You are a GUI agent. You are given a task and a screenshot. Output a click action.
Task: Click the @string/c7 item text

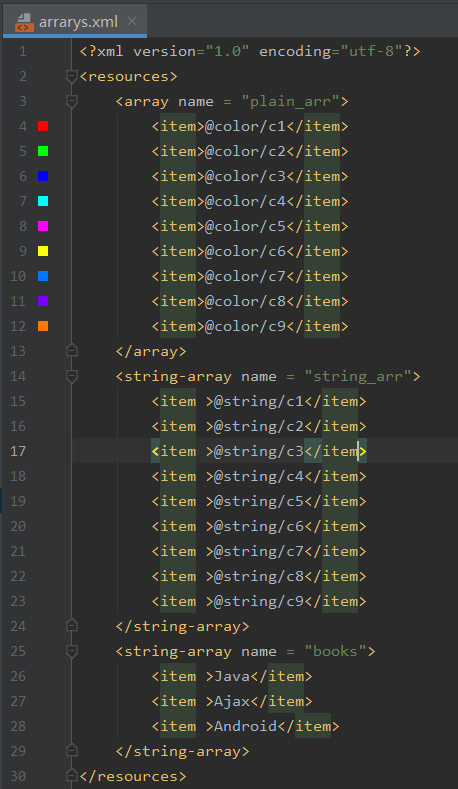click(x=259, y=551)
